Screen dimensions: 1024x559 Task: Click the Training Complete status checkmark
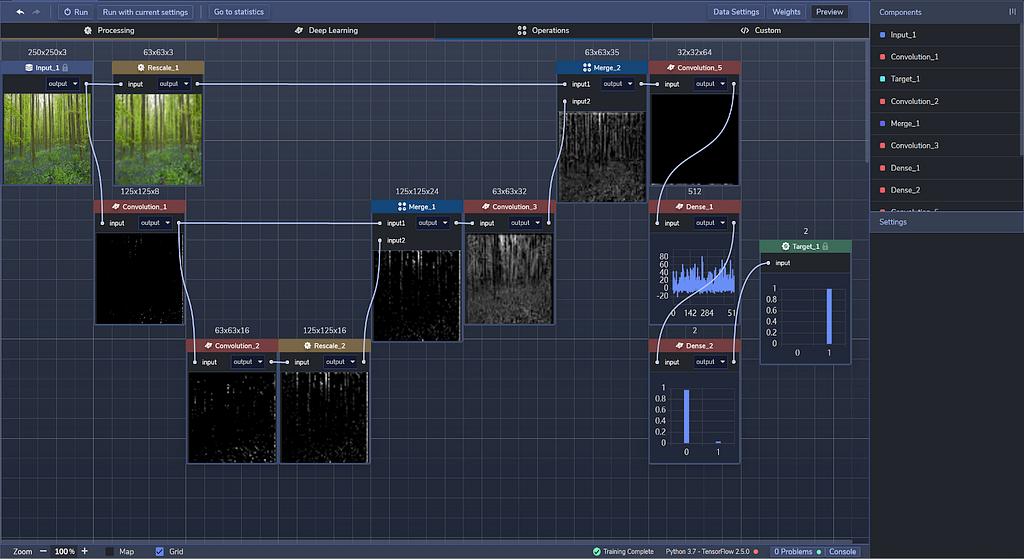click(596, 551)
